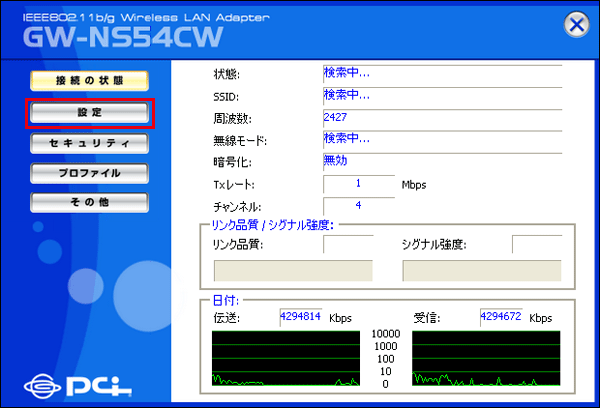The width and height of the screenshot is (600, 408).
Task: Click the GW-NS54CW title text
Action: (123, 37)
